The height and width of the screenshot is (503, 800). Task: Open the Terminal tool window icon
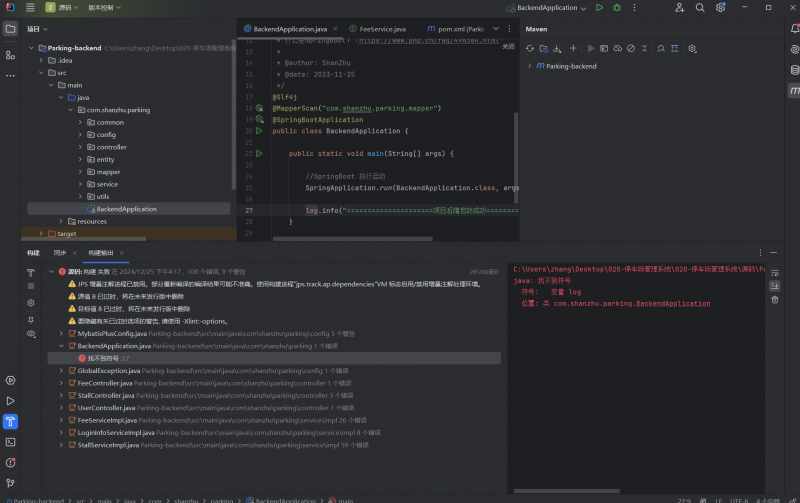10,442
